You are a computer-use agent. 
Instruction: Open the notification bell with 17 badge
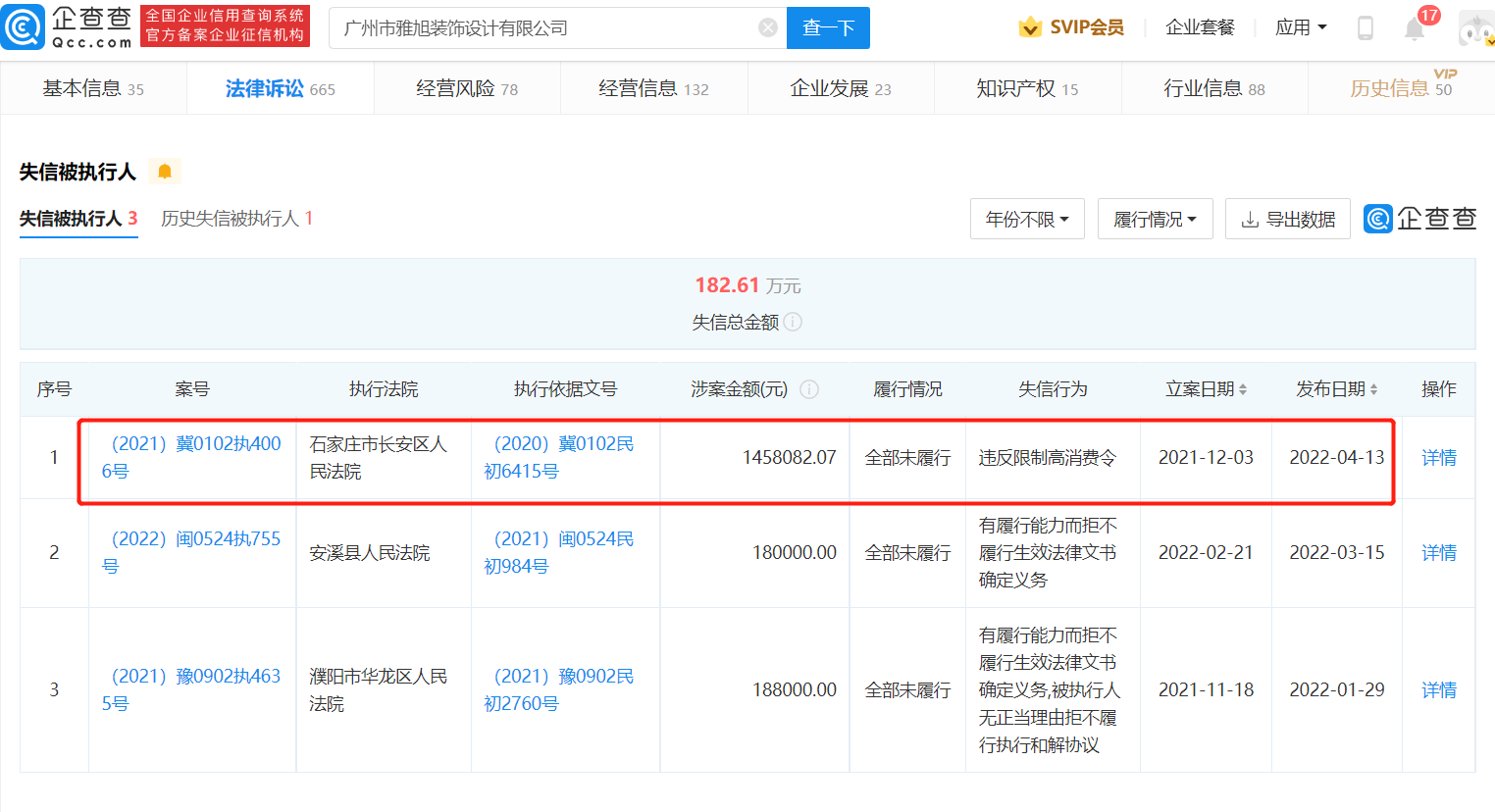pos(1415,27)
